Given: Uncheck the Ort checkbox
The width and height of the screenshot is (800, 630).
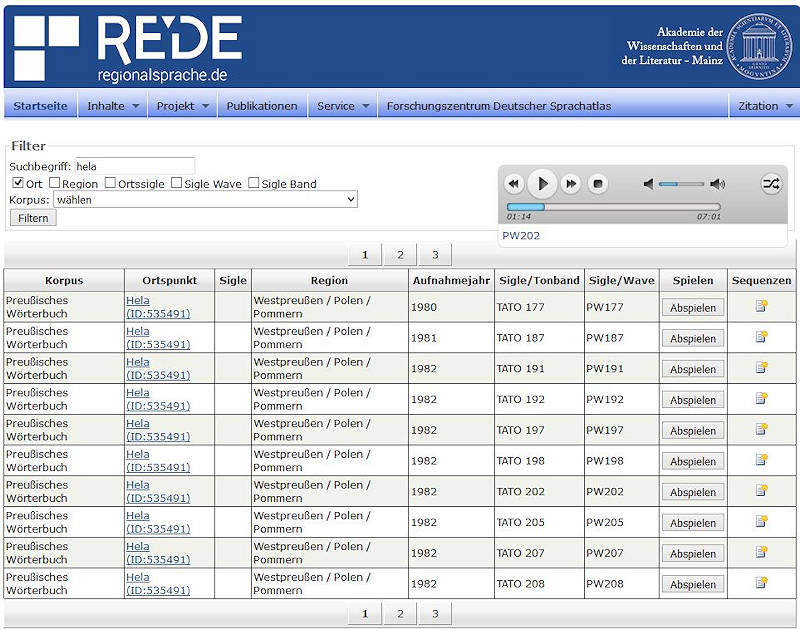Looking at the screenshot, I should 18,183.
